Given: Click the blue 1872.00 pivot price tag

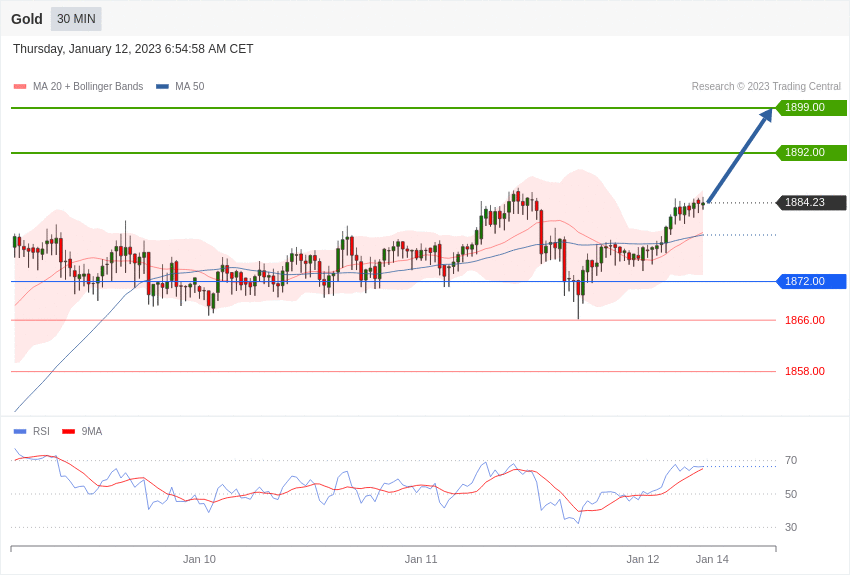Looking at the screenshot, I should point(811,282).
